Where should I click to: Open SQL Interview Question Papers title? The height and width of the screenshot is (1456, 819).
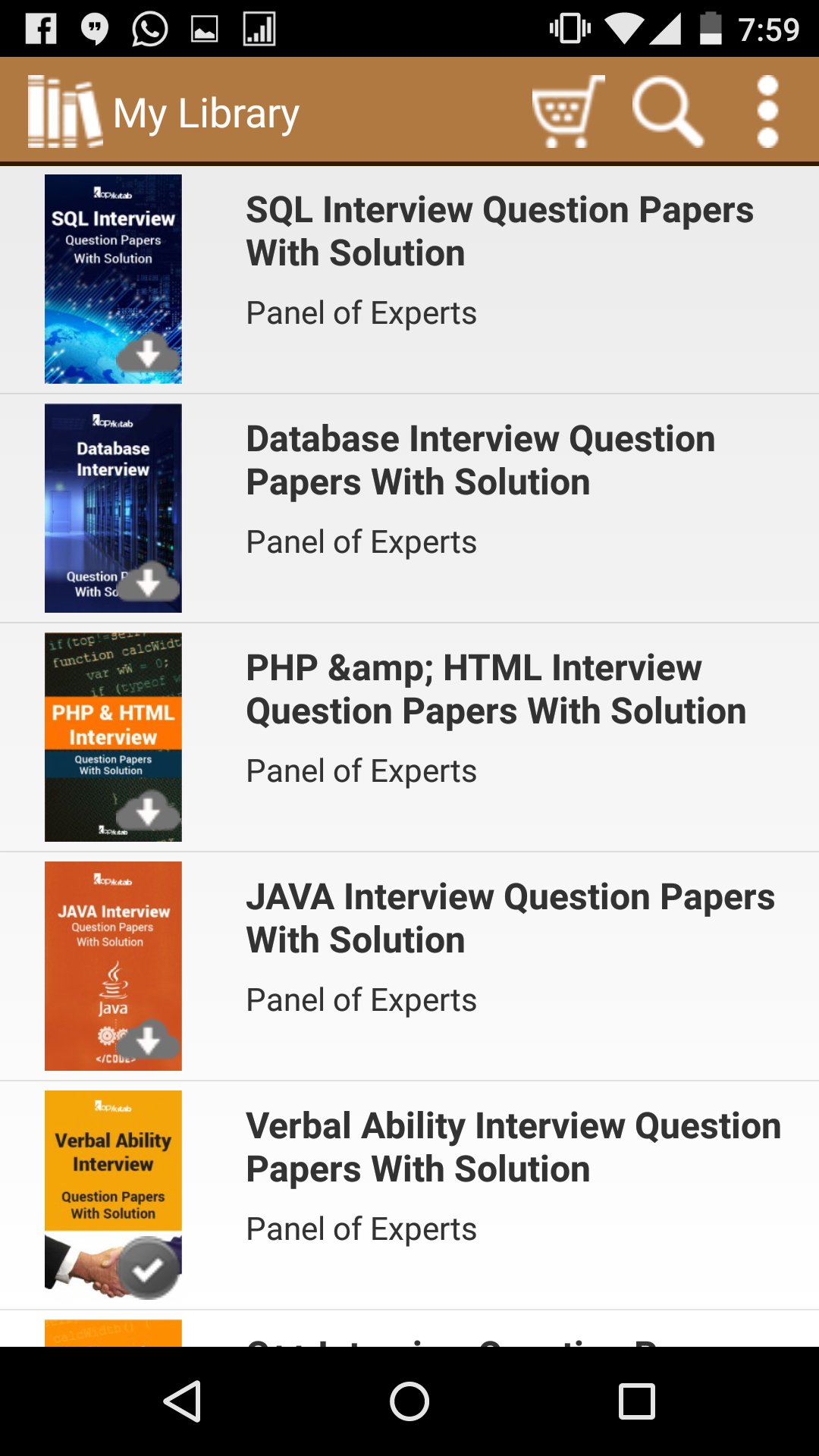coord(500,231)
